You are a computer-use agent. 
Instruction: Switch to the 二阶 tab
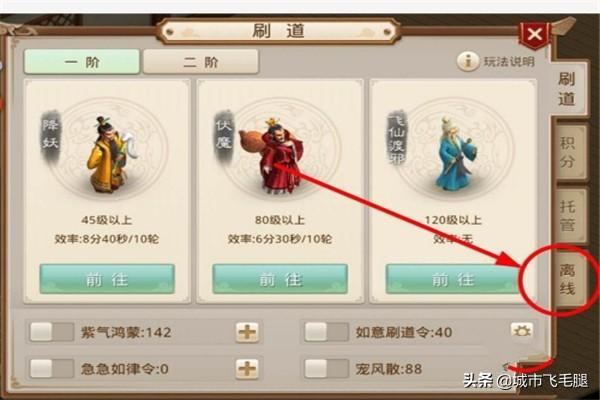click(201, 61)
